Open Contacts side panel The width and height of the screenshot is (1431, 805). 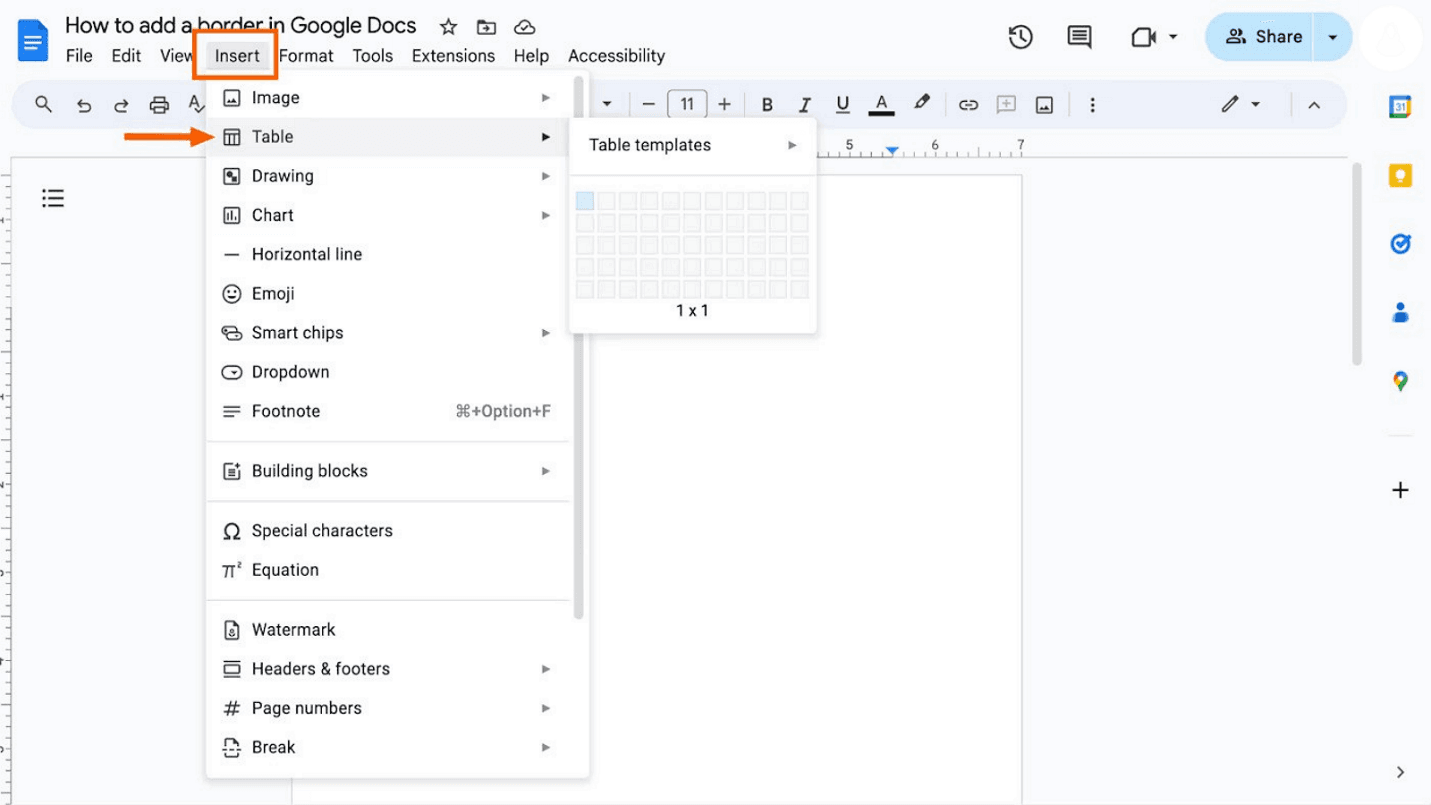pyautogui.click(x=1400, y=313)
